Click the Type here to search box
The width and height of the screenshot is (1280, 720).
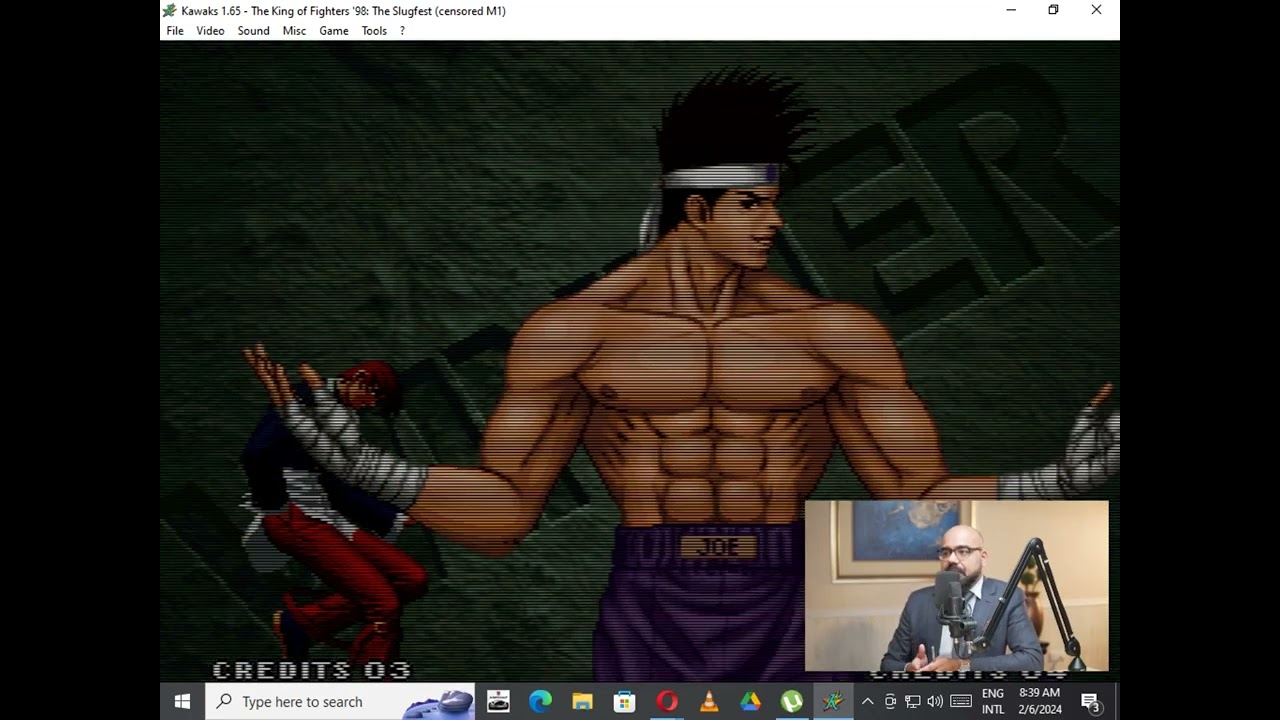click(x=340, y=702)
